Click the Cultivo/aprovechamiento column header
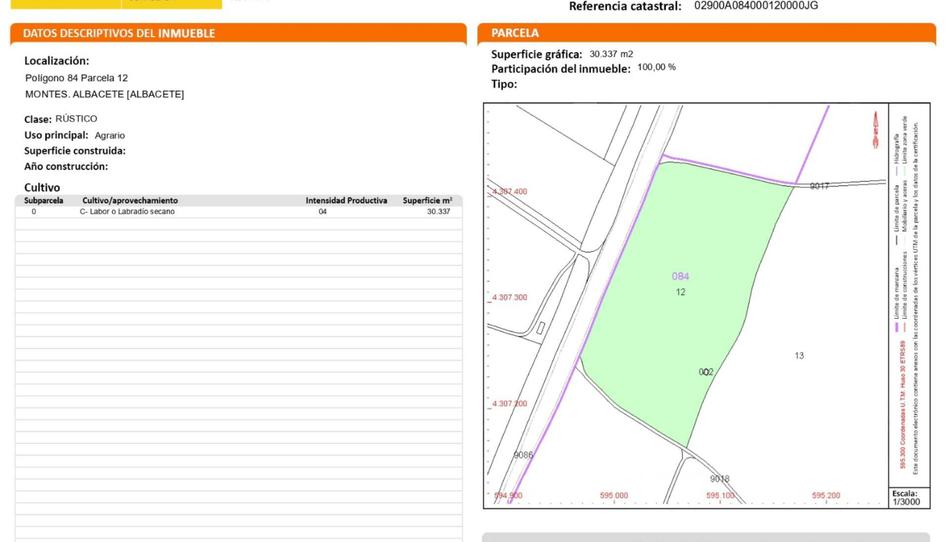 click(130, 200)
